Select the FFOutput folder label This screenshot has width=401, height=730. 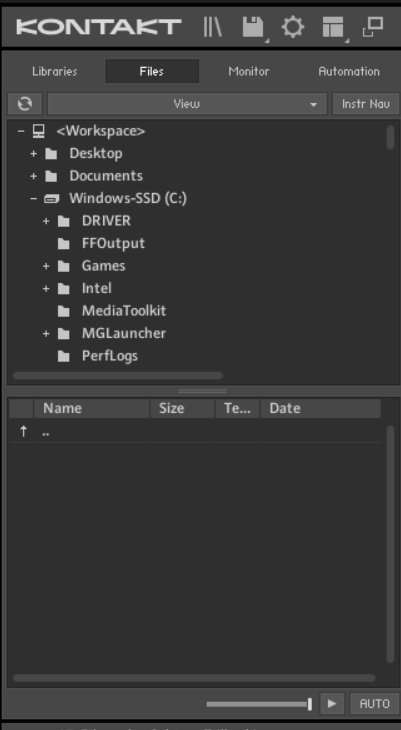pyautogui.click(x=113, y=243)
